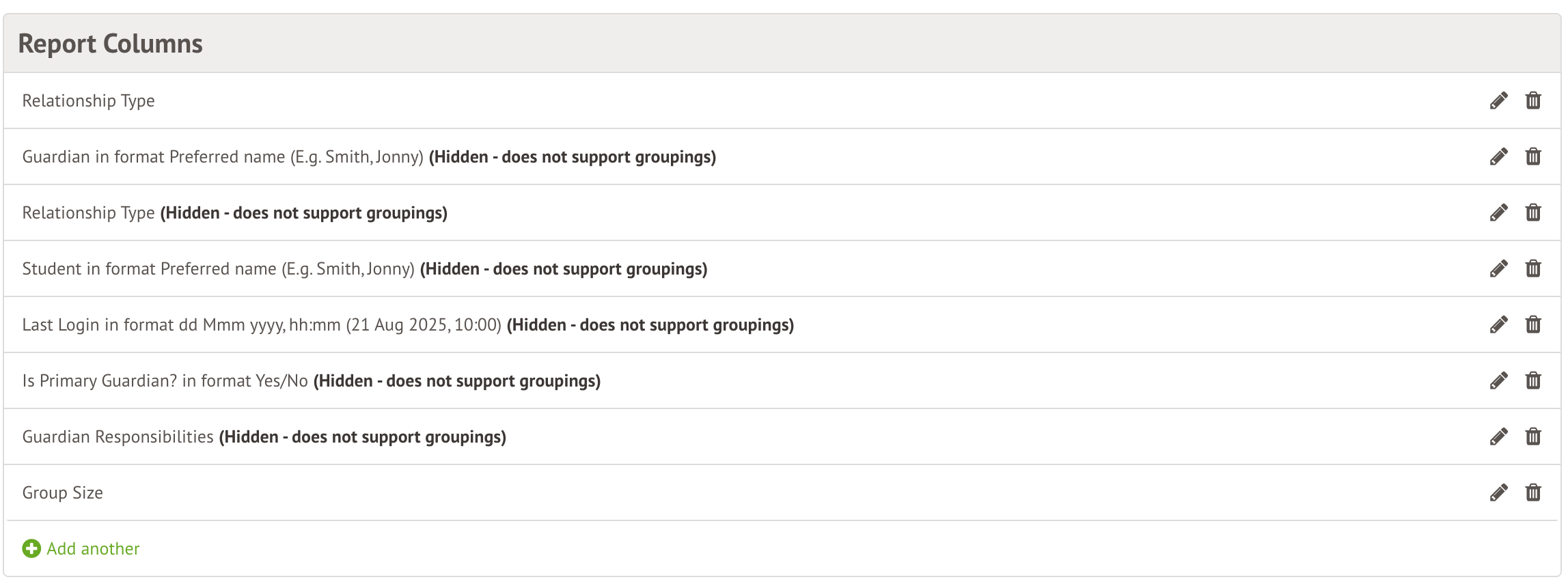Viewport: 1568px width, 586px height.
Task: Delete the Guardian Preferred name column
Action: pos(1533,157)
